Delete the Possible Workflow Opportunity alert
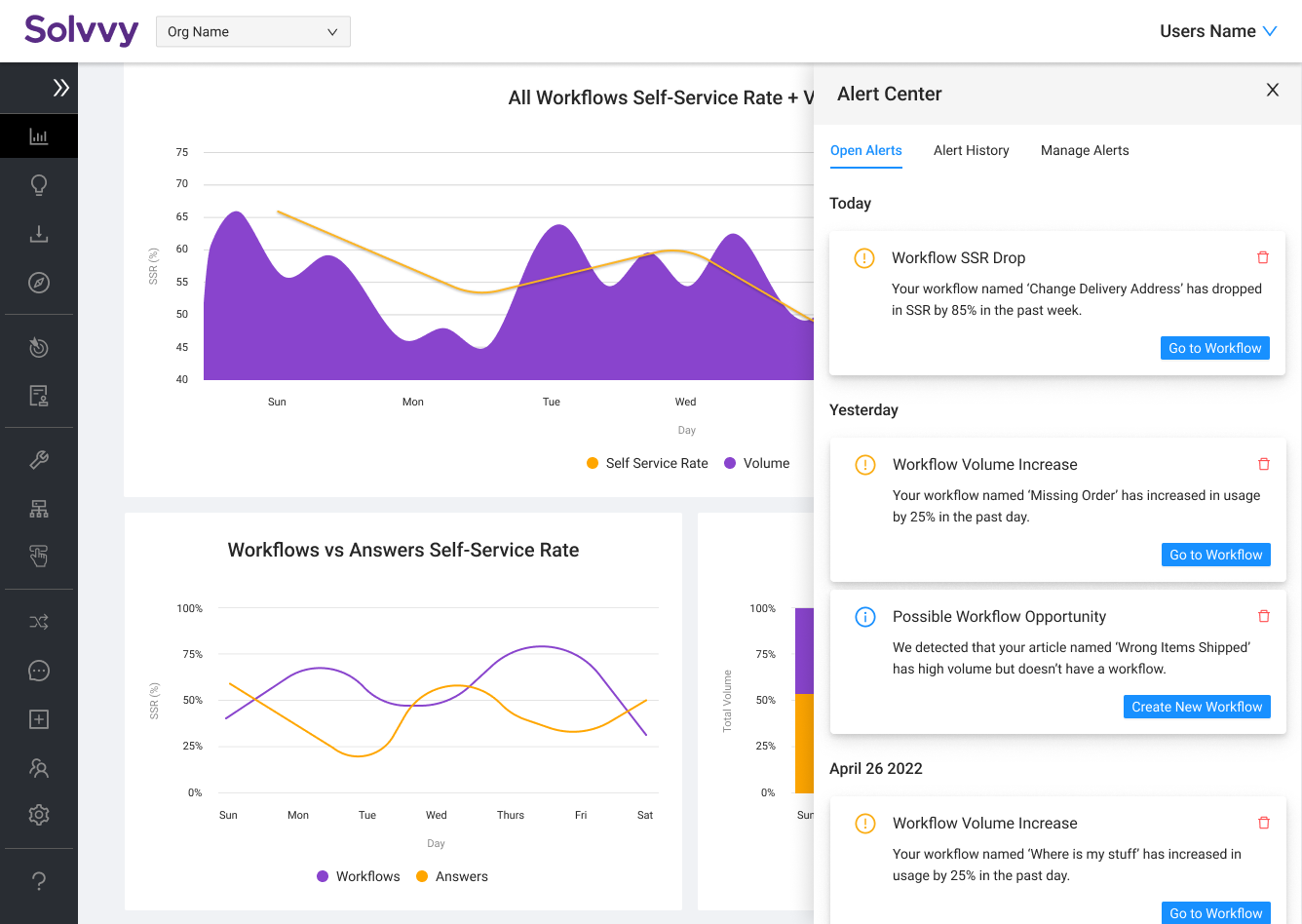Viewport: 1302px width, 924px height. click(1264, 616)
